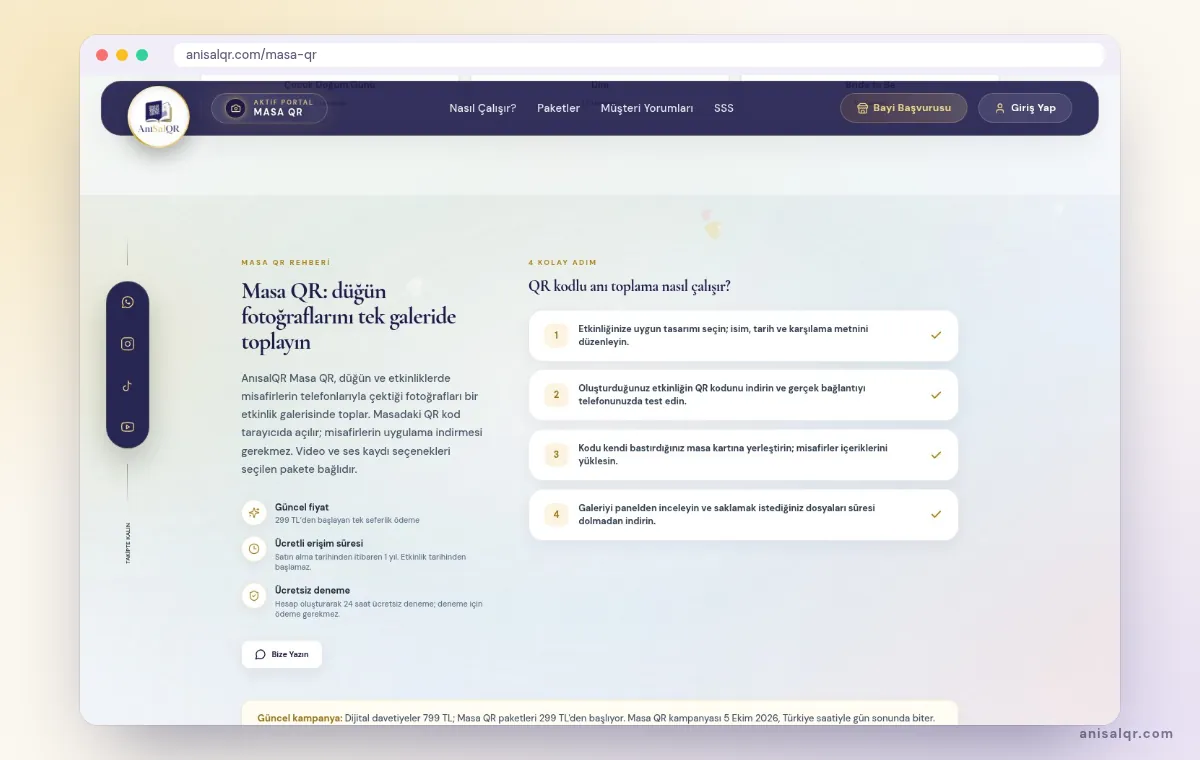Click the shield icon beside Ücretsiz deneme
1200x760 pixels.
coord(254,596)
